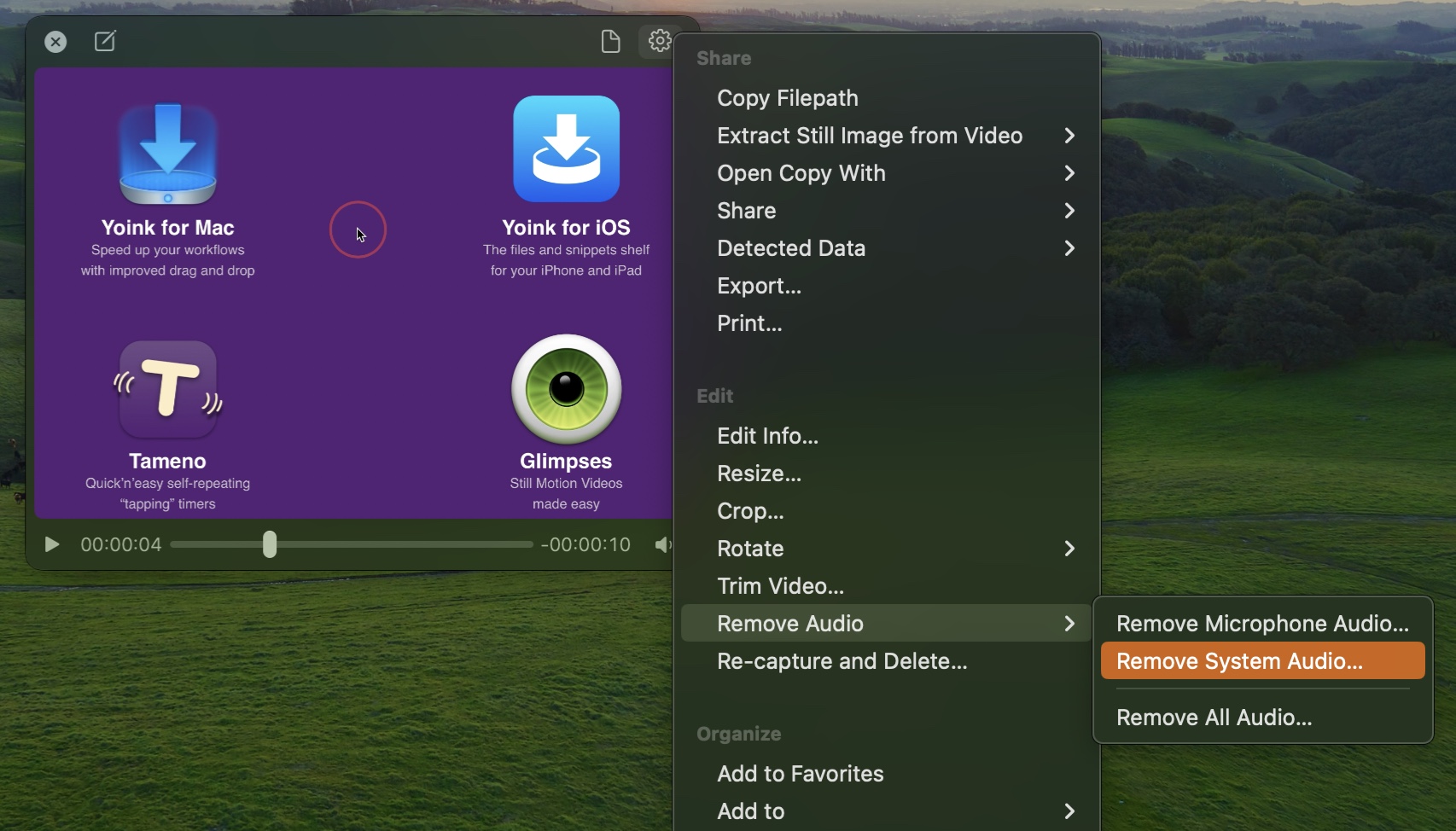Click the elapsed time 00:00:04

(x=121, y=544)
